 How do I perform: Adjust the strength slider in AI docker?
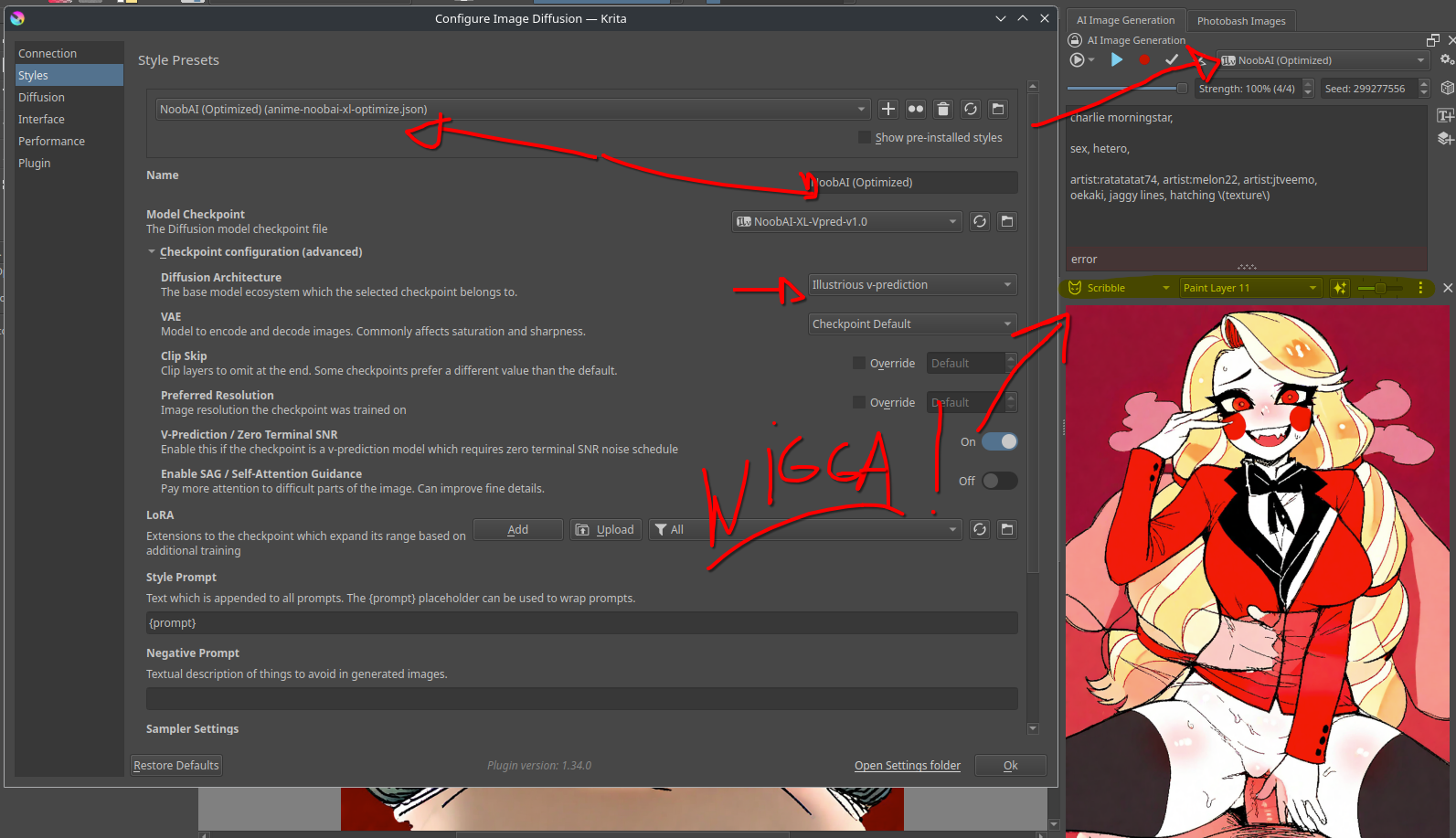click(x=1127, y=88)
